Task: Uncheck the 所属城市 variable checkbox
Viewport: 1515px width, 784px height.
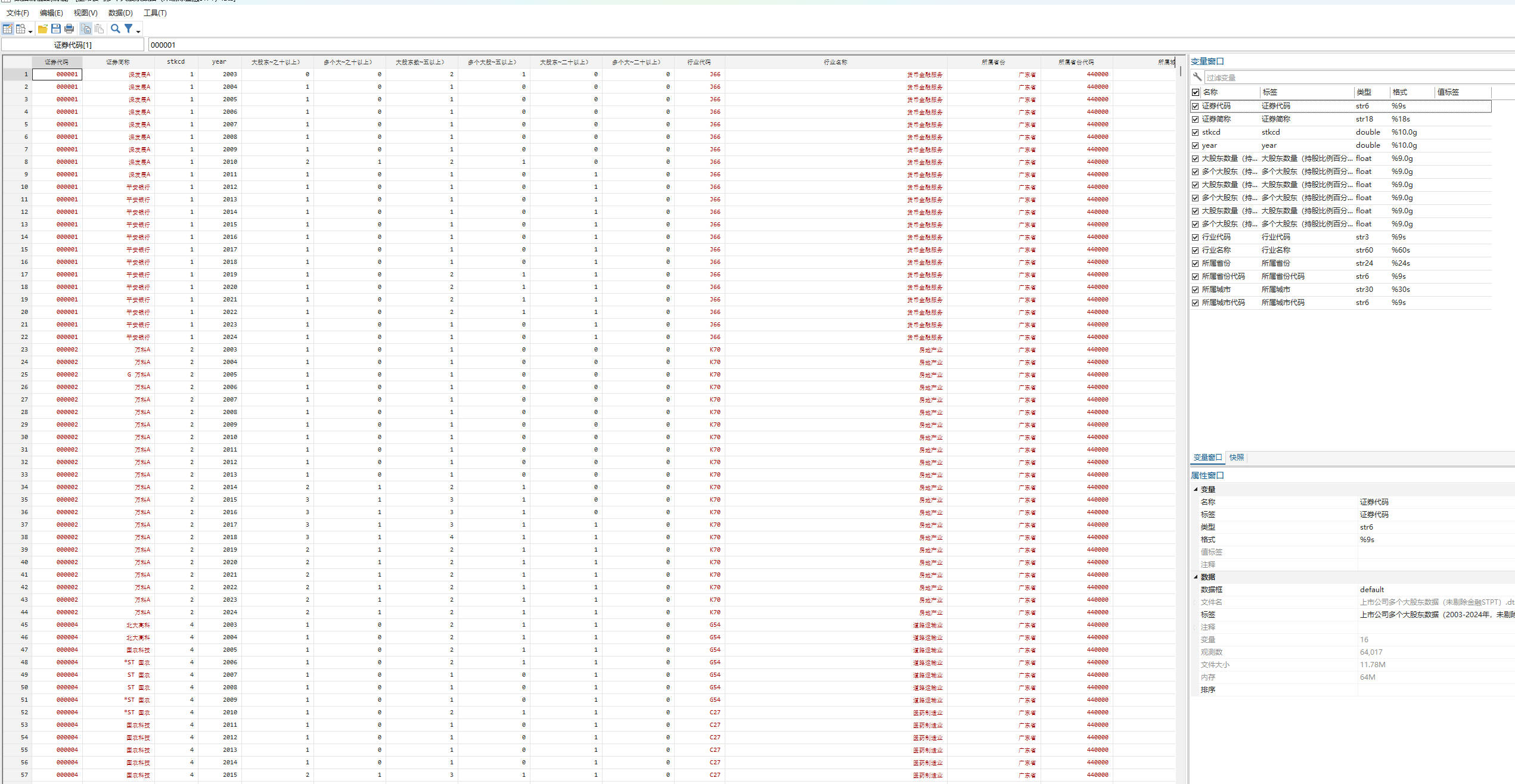Action: 1195,290
